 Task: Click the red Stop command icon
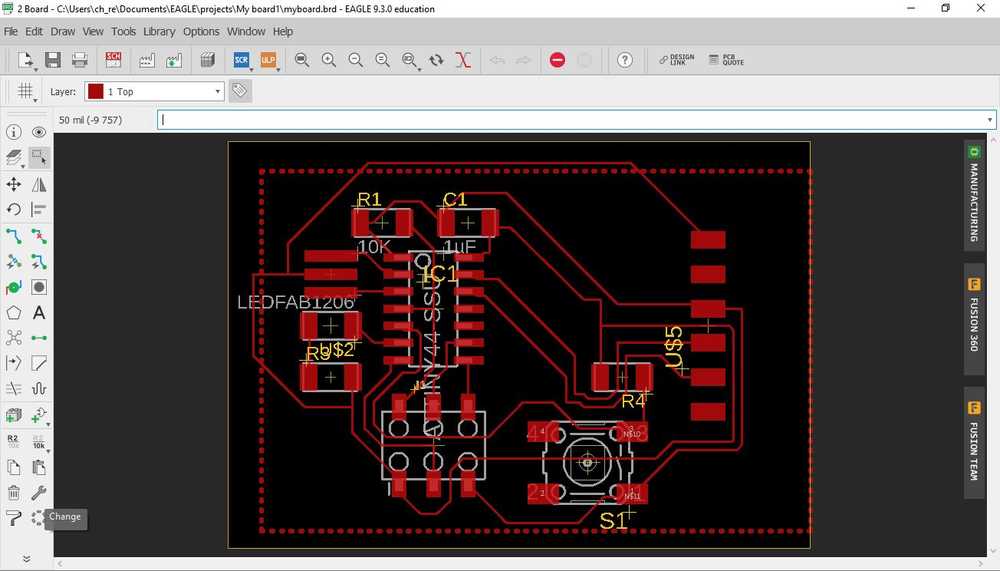tap(557, 60)
